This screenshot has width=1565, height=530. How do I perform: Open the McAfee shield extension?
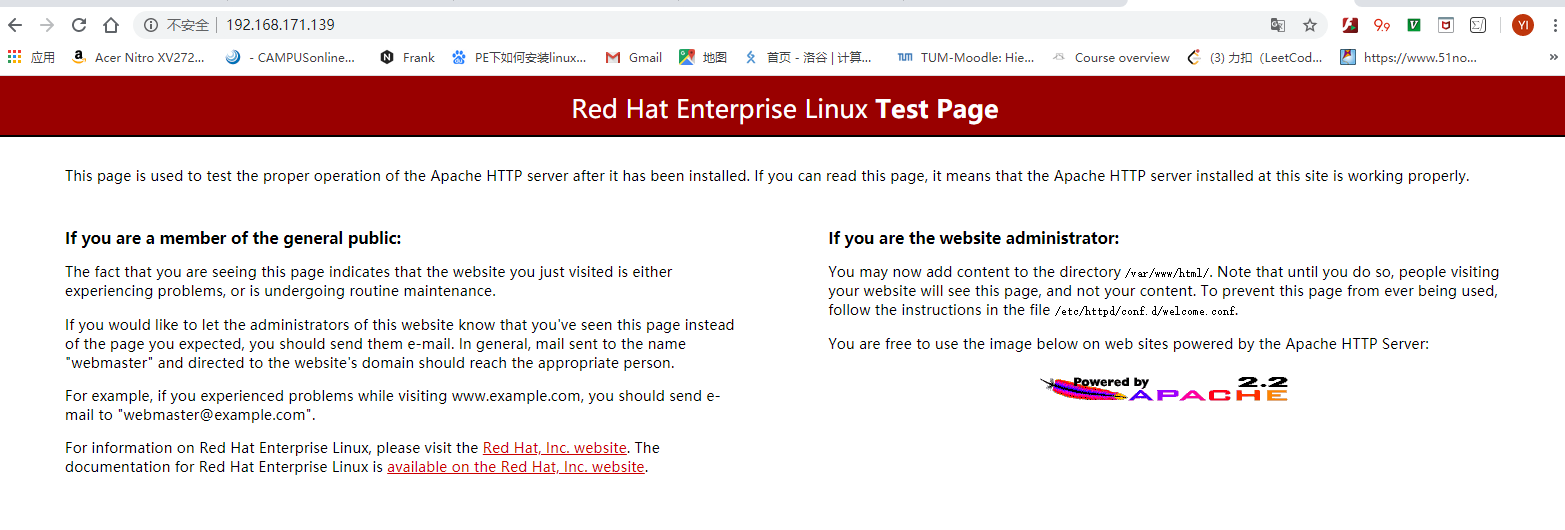[1446, 25]
